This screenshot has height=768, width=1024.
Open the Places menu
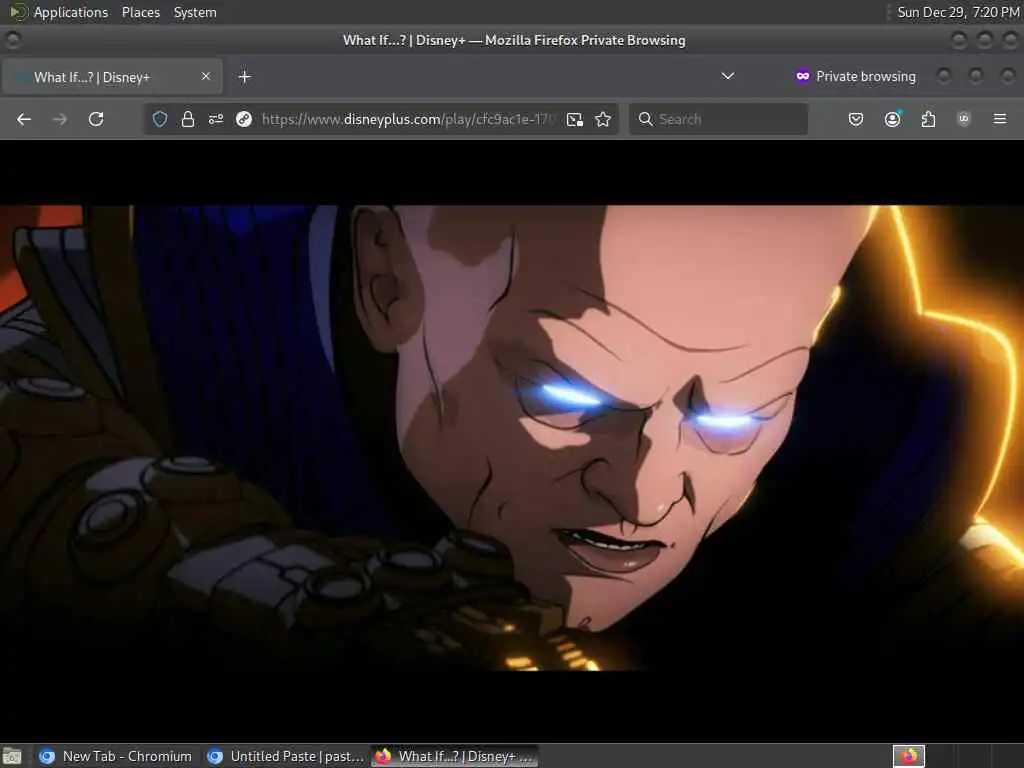click(140, 12)
